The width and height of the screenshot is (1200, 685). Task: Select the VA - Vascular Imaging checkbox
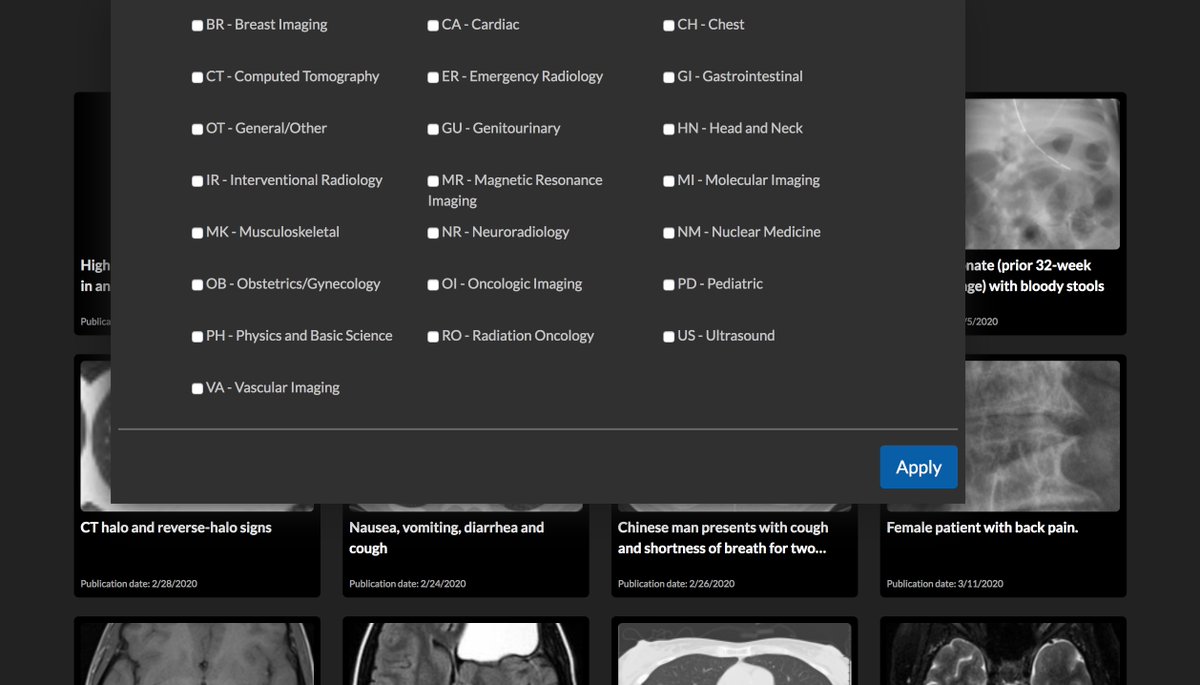tap(197, 389)
